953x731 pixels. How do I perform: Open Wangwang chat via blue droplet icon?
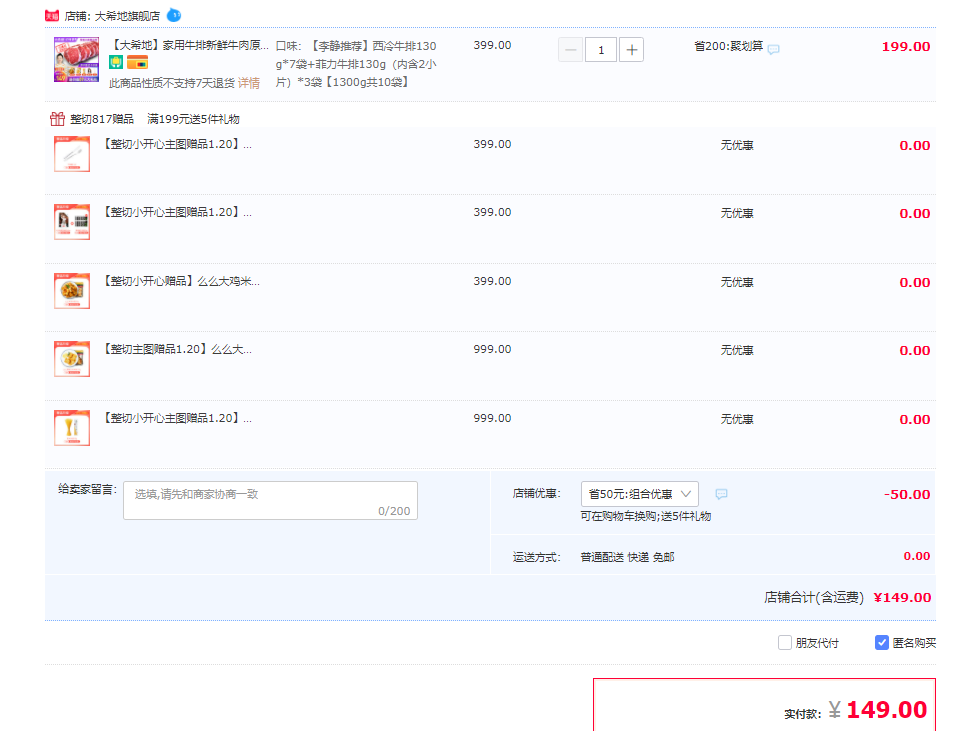[174, 15]
